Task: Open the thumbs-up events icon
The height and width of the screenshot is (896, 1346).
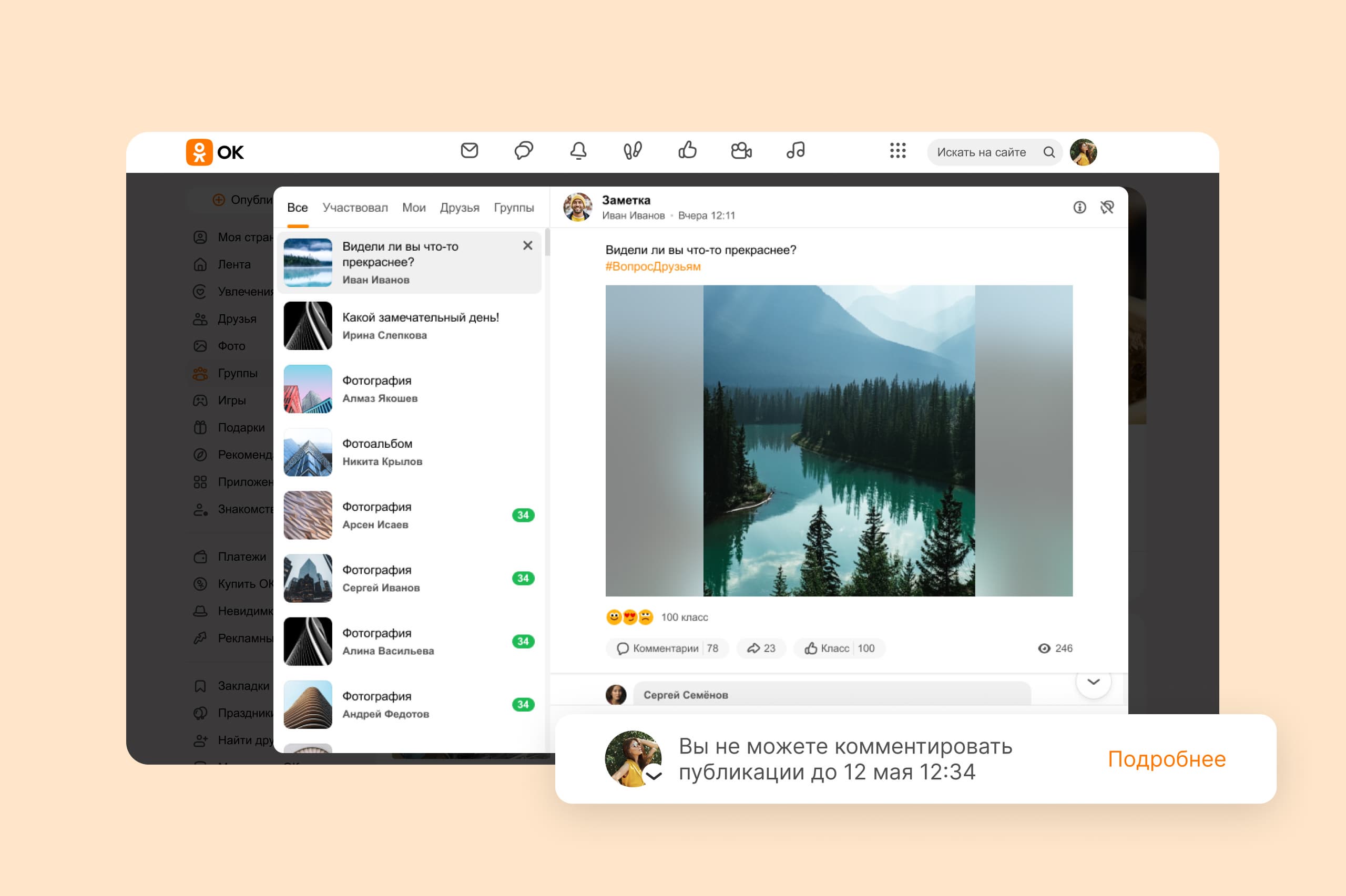Action: pos(687,151)
